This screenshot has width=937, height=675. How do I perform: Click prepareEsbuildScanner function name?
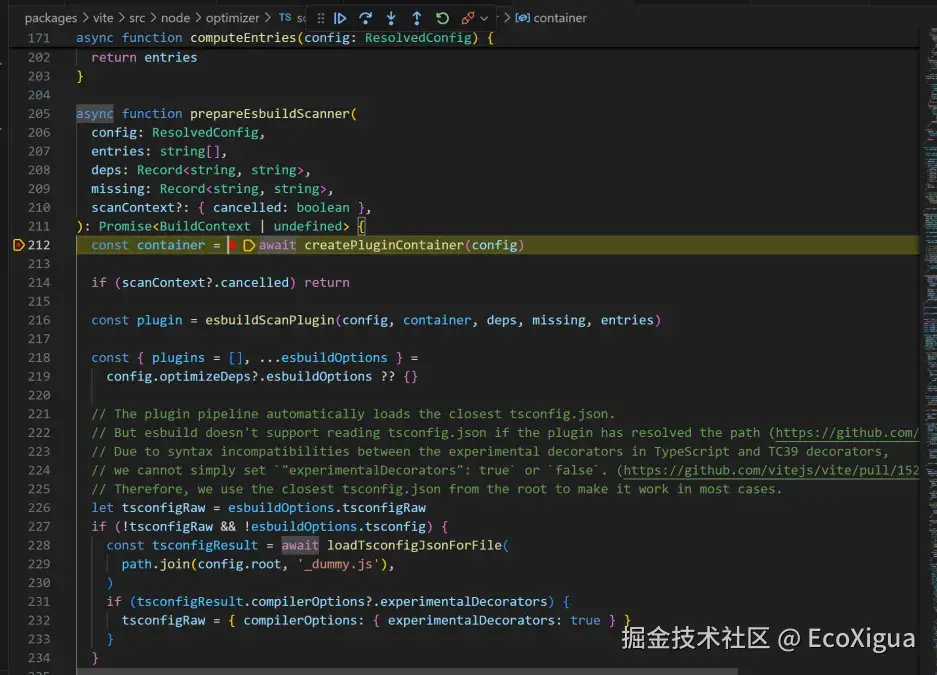(270, 113)
